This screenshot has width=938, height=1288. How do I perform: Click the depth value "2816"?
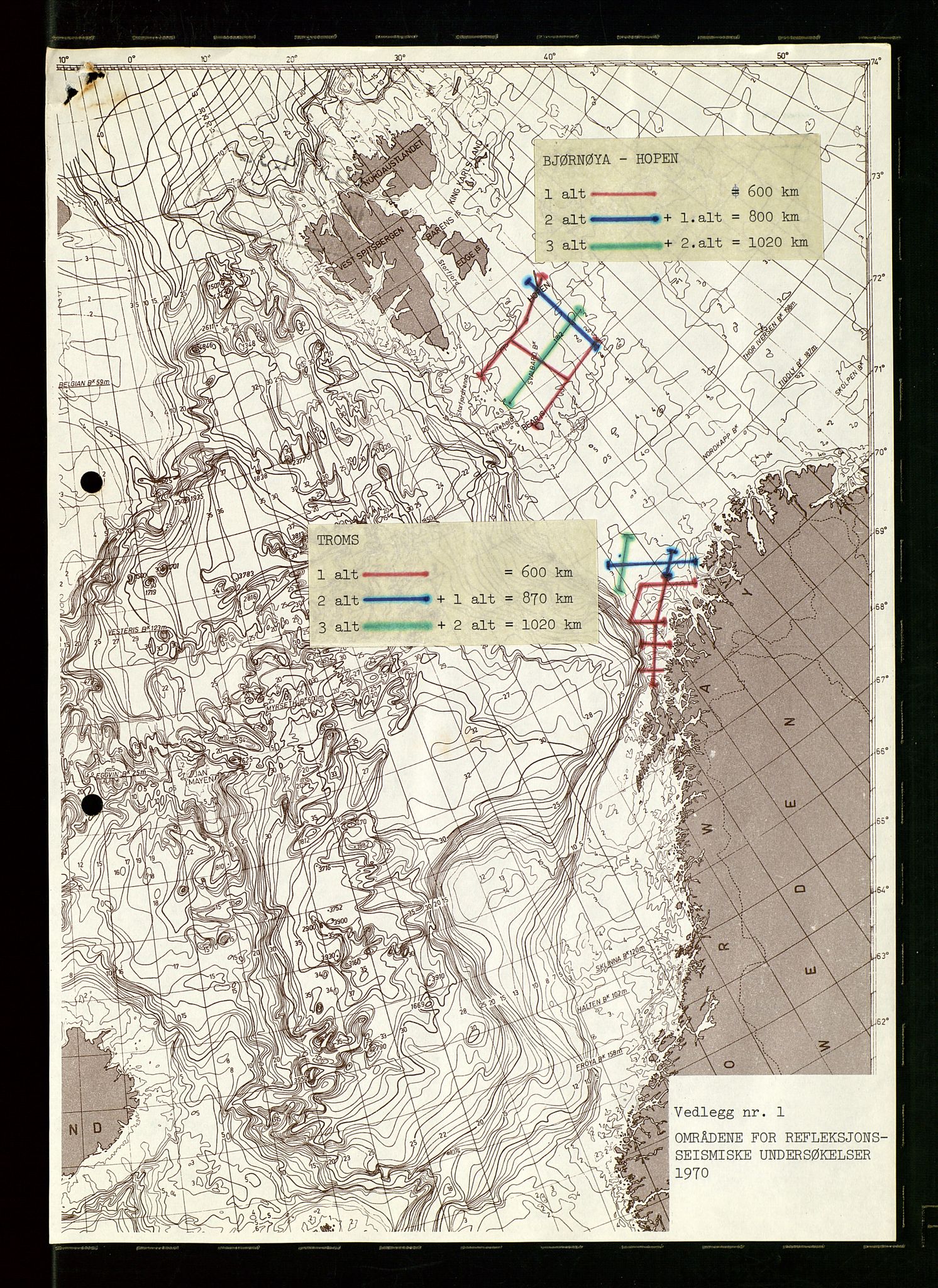pos(250,597)
